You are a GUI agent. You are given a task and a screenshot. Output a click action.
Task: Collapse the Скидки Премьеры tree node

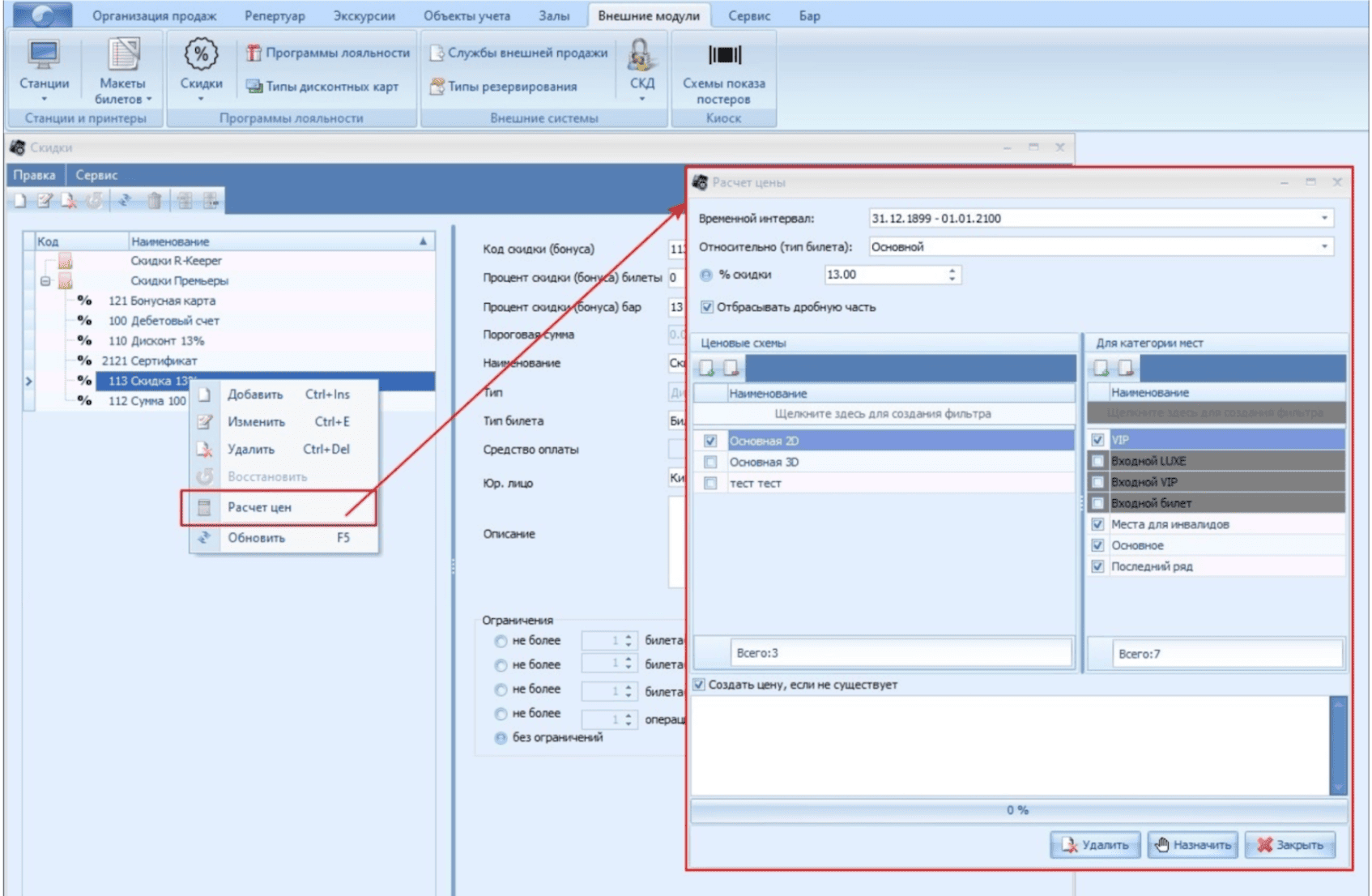[x=45, y=281]
